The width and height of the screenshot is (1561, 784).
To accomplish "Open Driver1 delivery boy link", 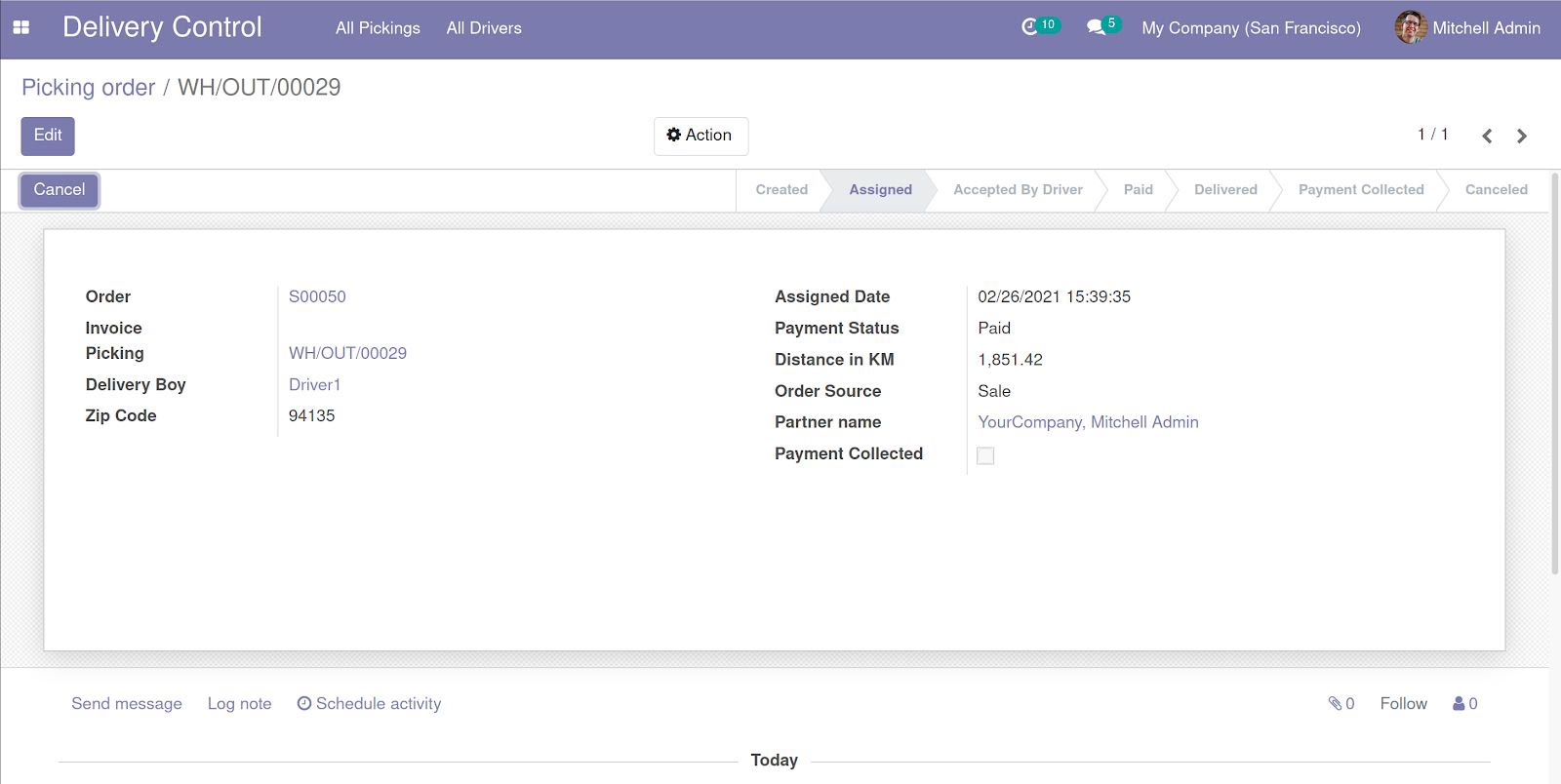I will (x=314, y=384).
